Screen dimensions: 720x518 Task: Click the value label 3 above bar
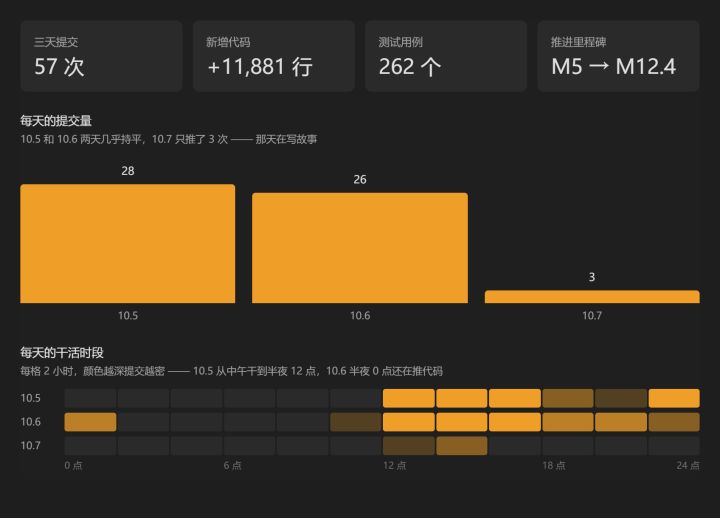[x=592, y=277]
